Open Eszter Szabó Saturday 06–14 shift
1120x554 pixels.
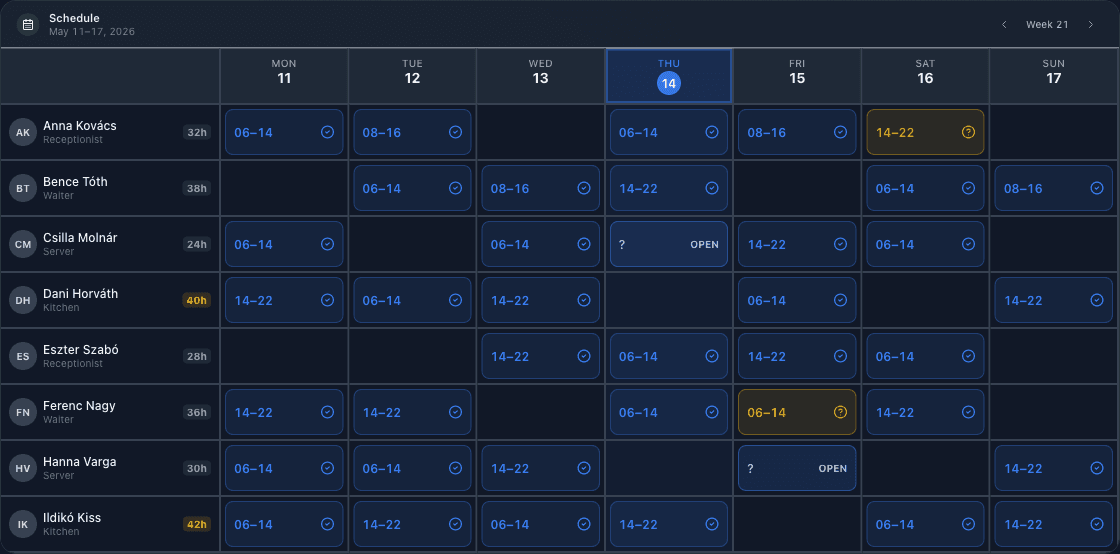pos(925,356)
